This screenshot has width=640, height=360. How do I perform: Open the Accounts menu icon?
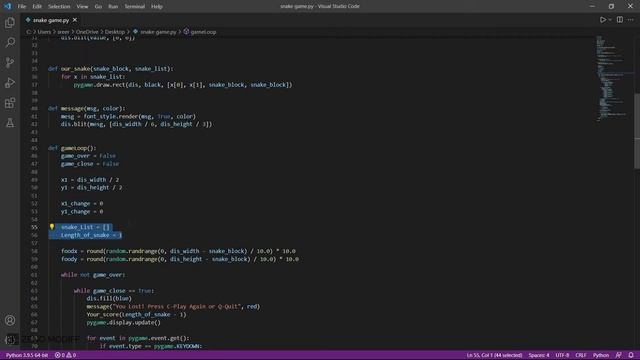[10, 320]
